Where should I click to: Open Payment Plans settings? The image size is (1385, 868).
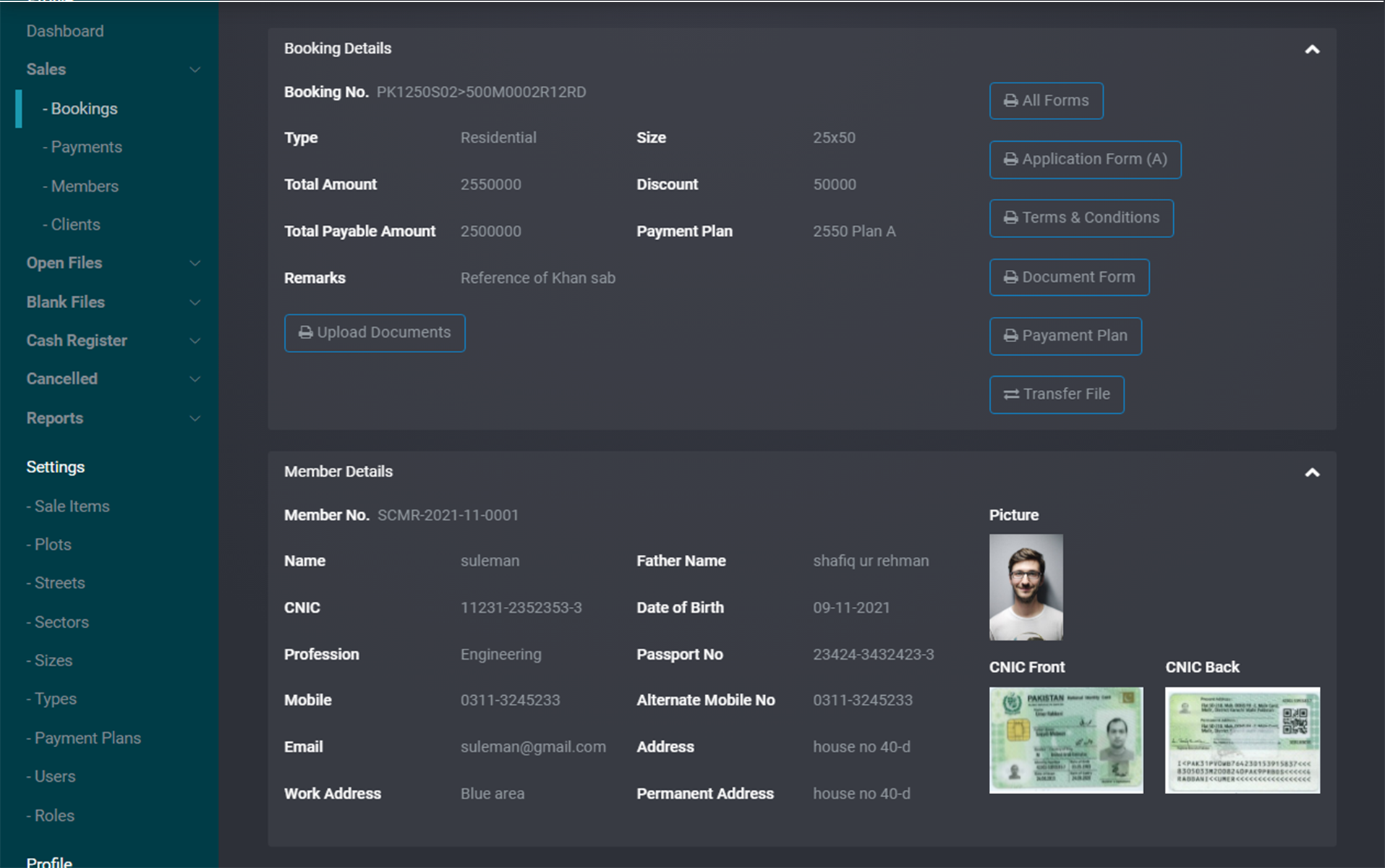click(x=84, y=738)
